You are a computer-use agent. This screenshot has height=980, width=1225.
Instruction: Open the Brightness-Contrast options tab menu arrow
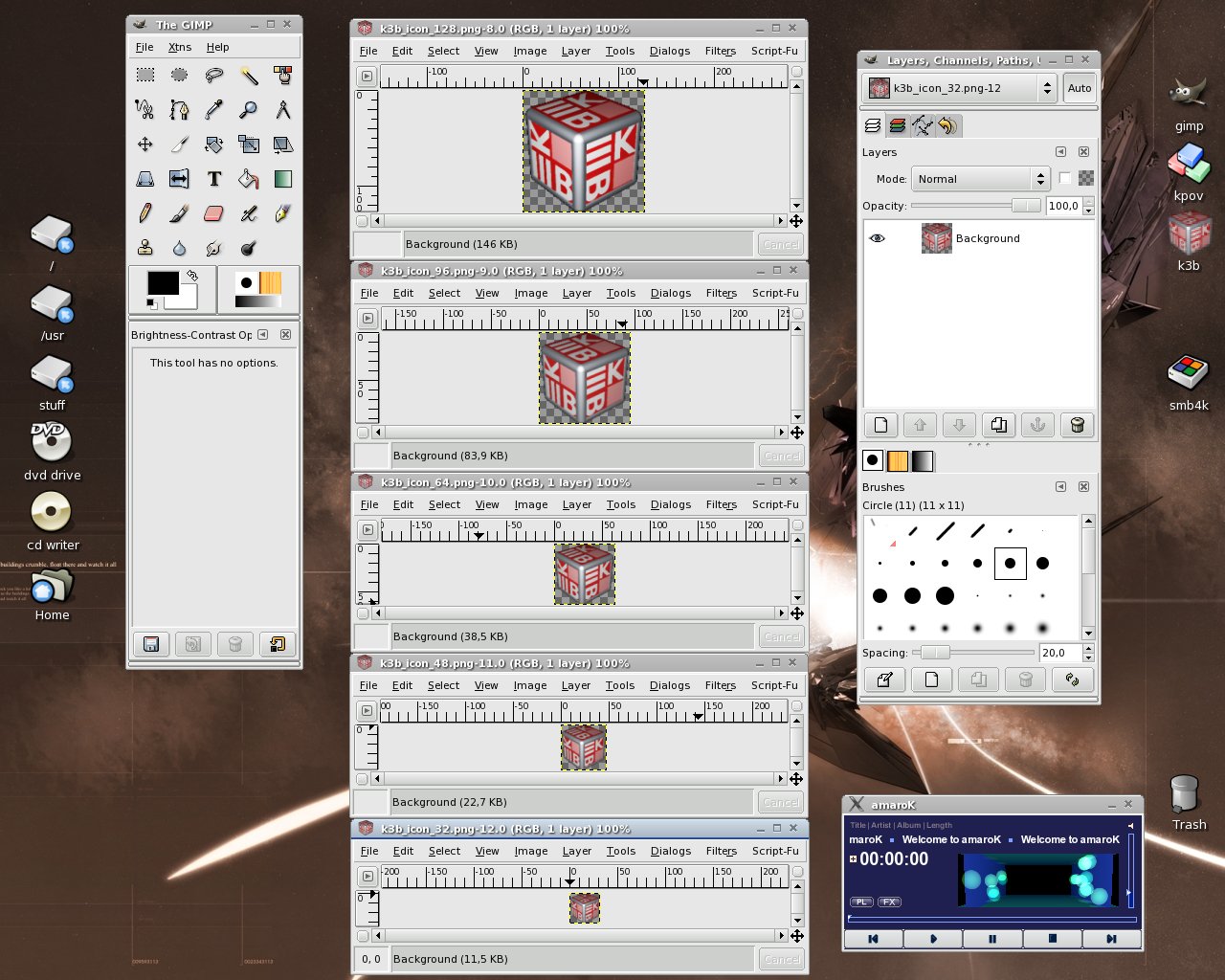[x=262, y=335]
